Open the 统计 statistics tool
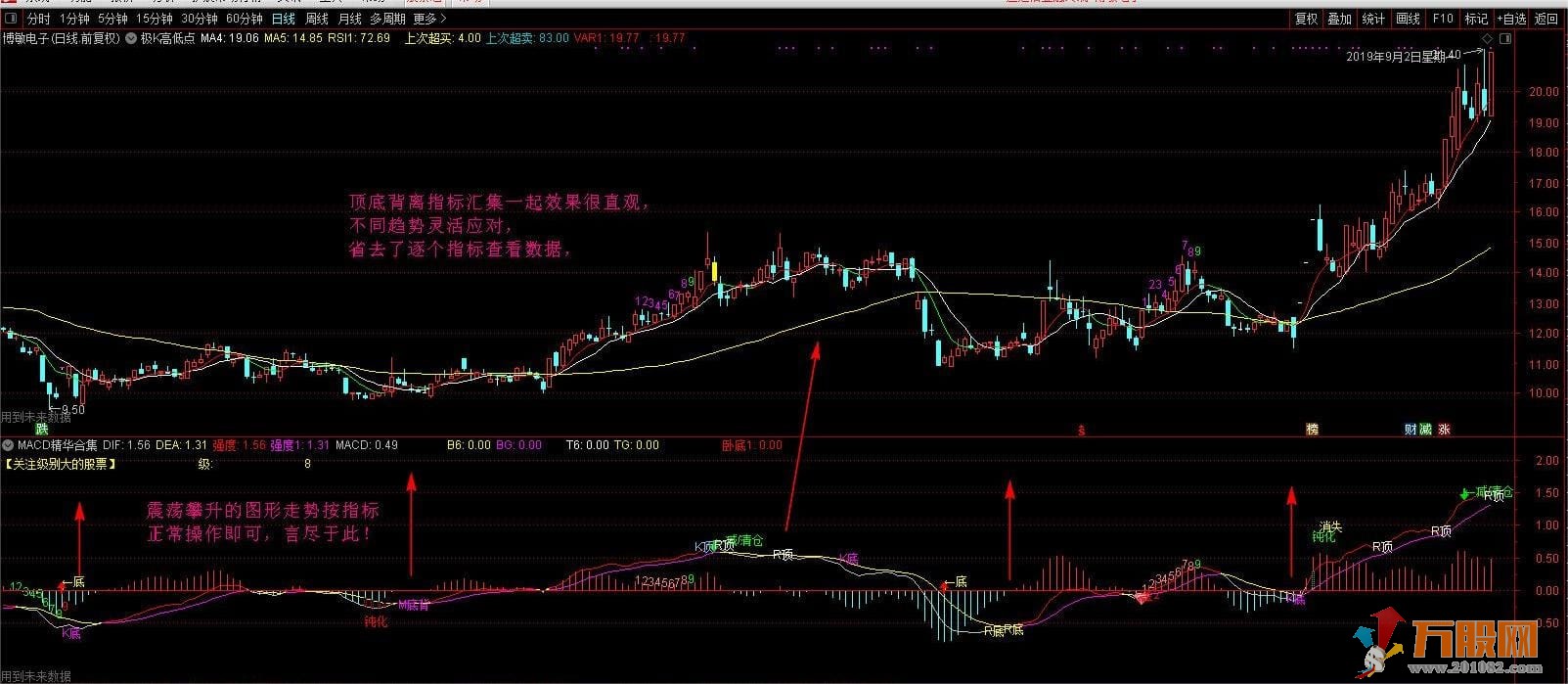The width and height of the screenshot is (1568, 684). pyautogui.click(x=1373, y=19)
